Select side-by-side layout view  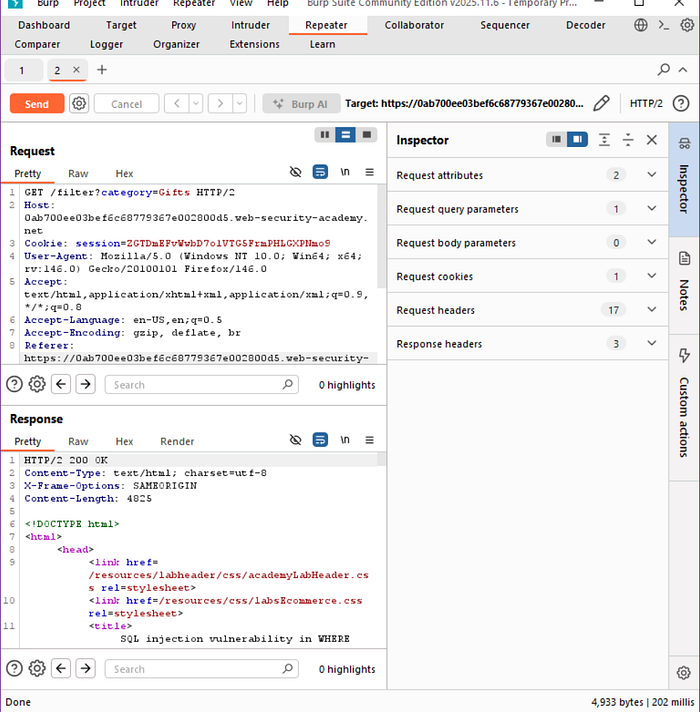pos(325,134)
